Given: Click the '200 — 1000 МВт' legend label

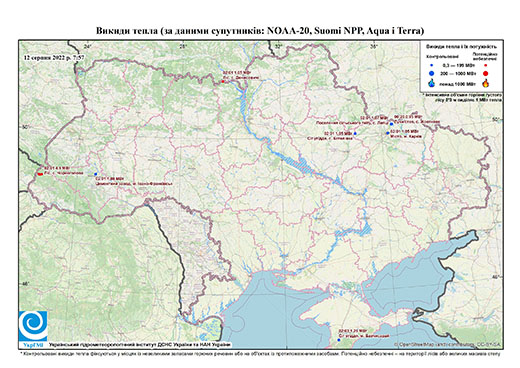Looking at the screenshot, I should coord(458,73).
